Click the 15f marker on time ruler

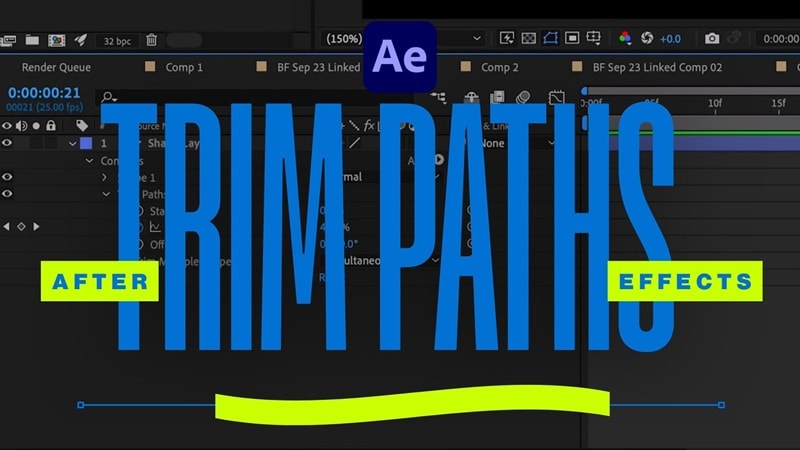coord(779,103)
